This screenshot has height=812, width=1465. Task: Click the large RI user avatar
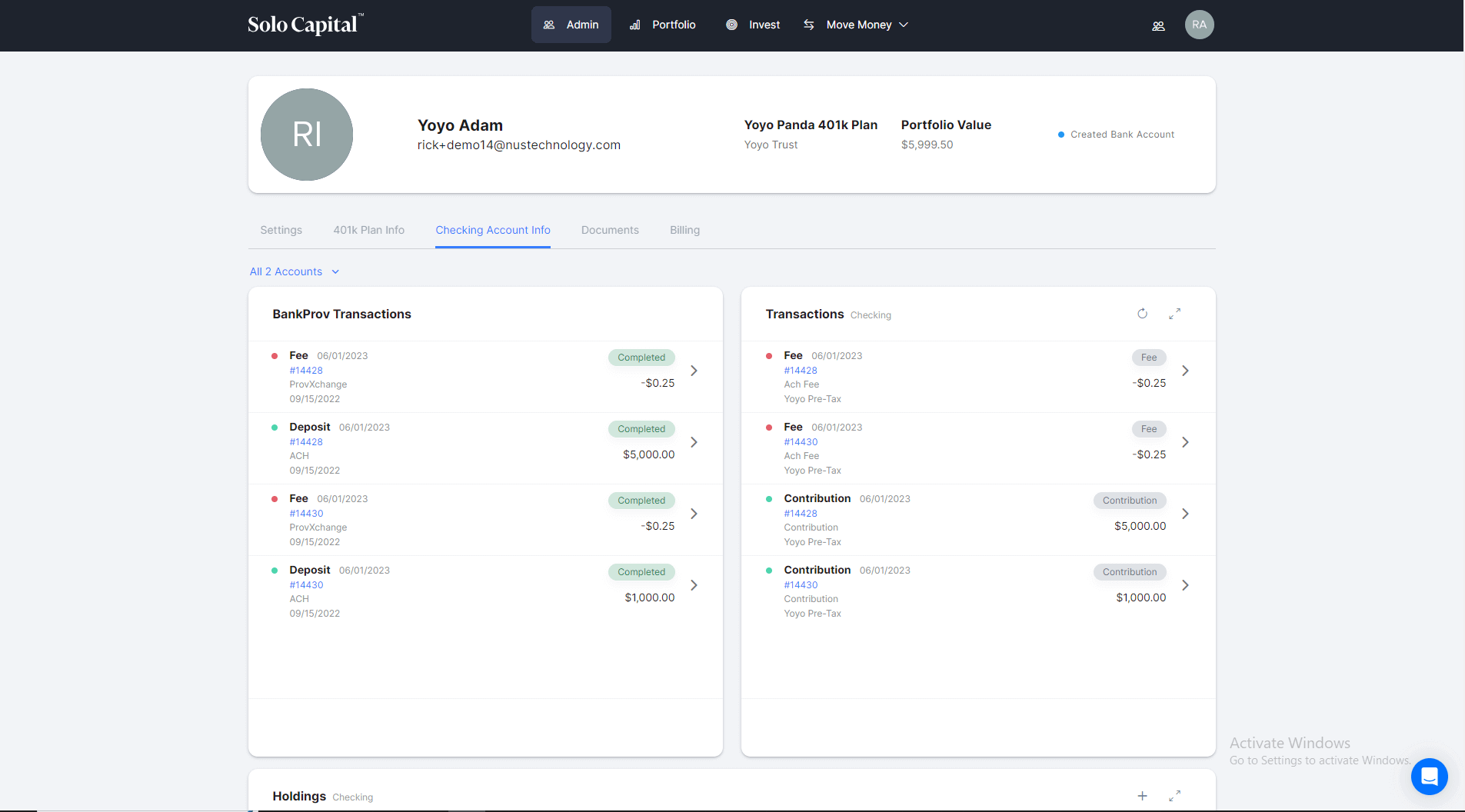307,135
